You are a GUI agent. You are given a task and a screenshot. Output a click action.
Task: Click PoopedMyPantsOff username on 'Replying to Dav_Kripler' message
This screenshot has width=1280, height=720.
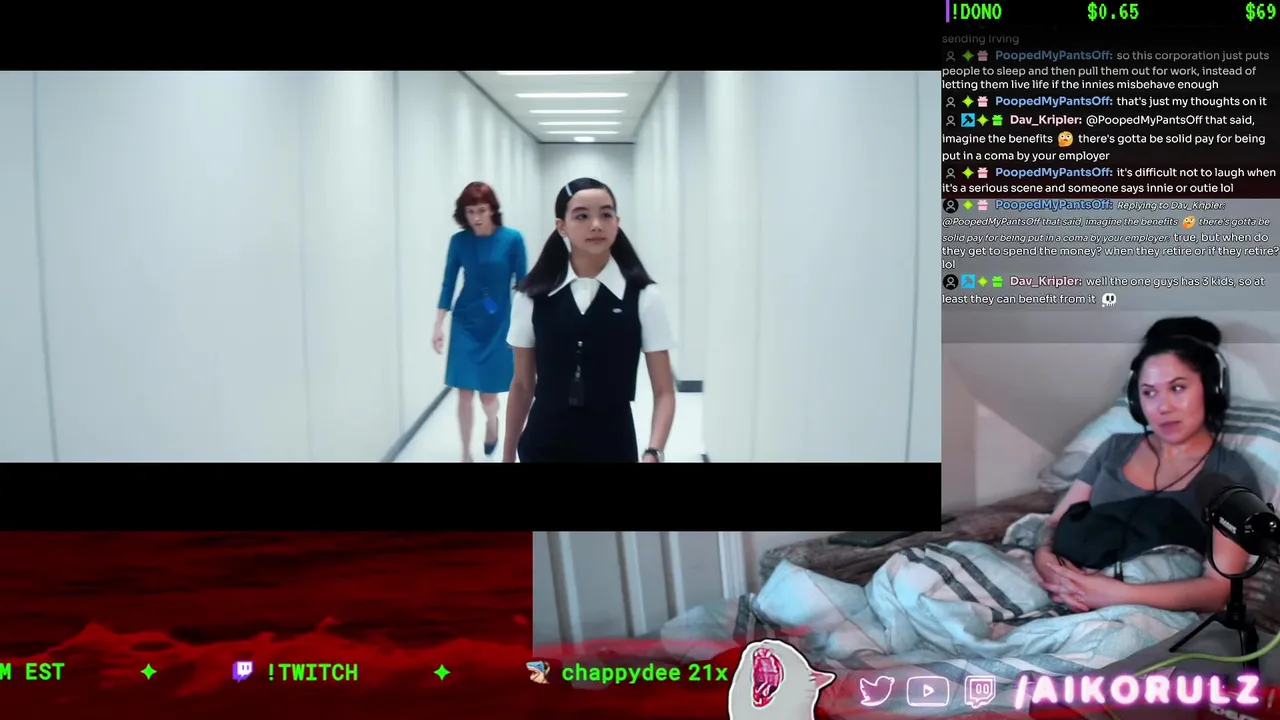coord(1053,205)
